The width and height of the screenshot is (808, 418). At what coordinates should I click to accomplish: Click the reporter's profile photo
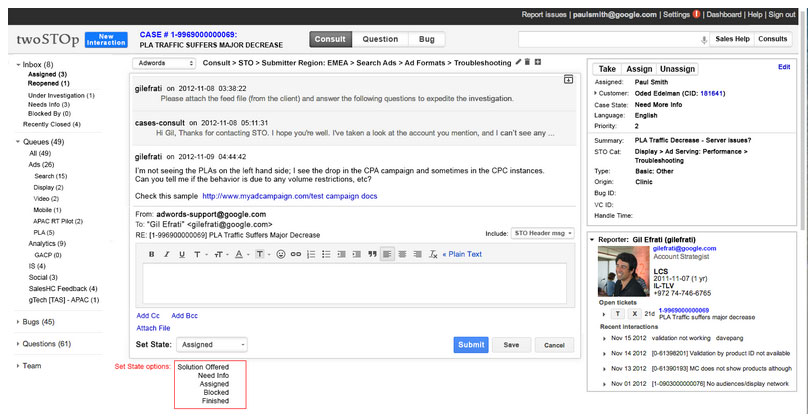pyautogui.click(x=624, y=271)
